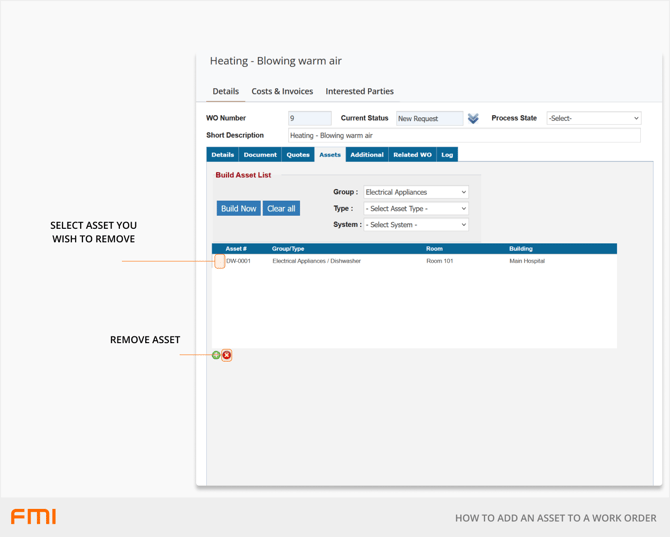Select the Document sub-tab
Viewport: 670px width, 537px height.
click(260, 155)
